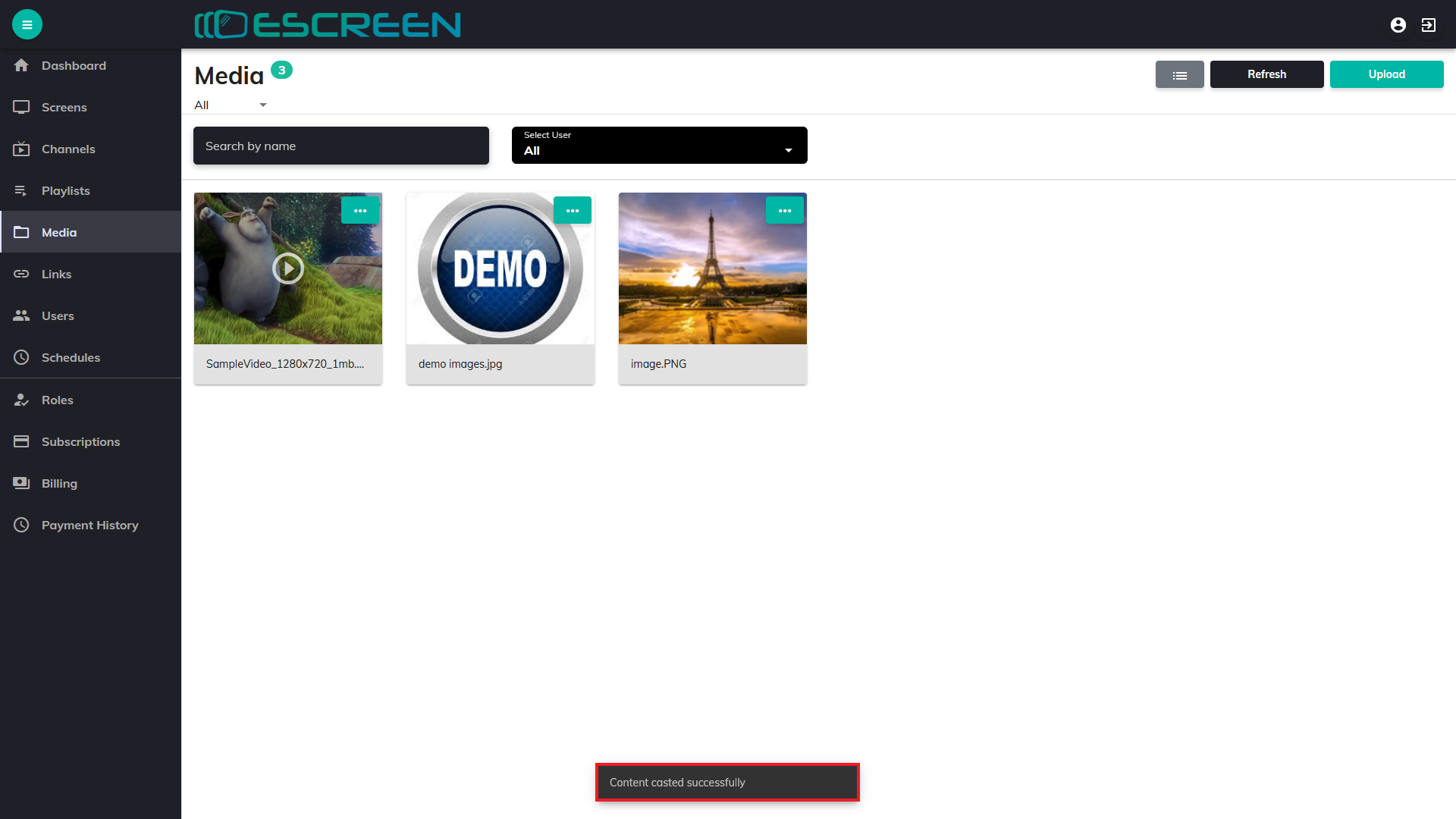
Task: Click the Upload button
Action: [x=1386, y=74]
